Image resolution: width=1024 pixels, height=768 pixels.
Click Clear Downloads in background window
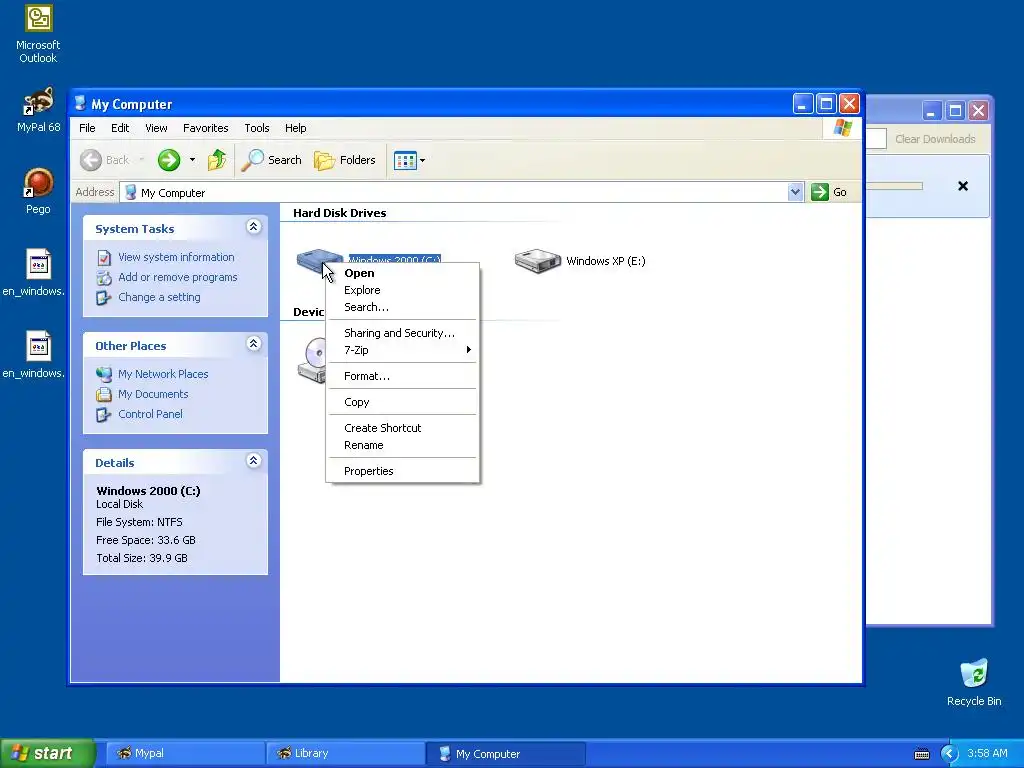tap(935, 139)
